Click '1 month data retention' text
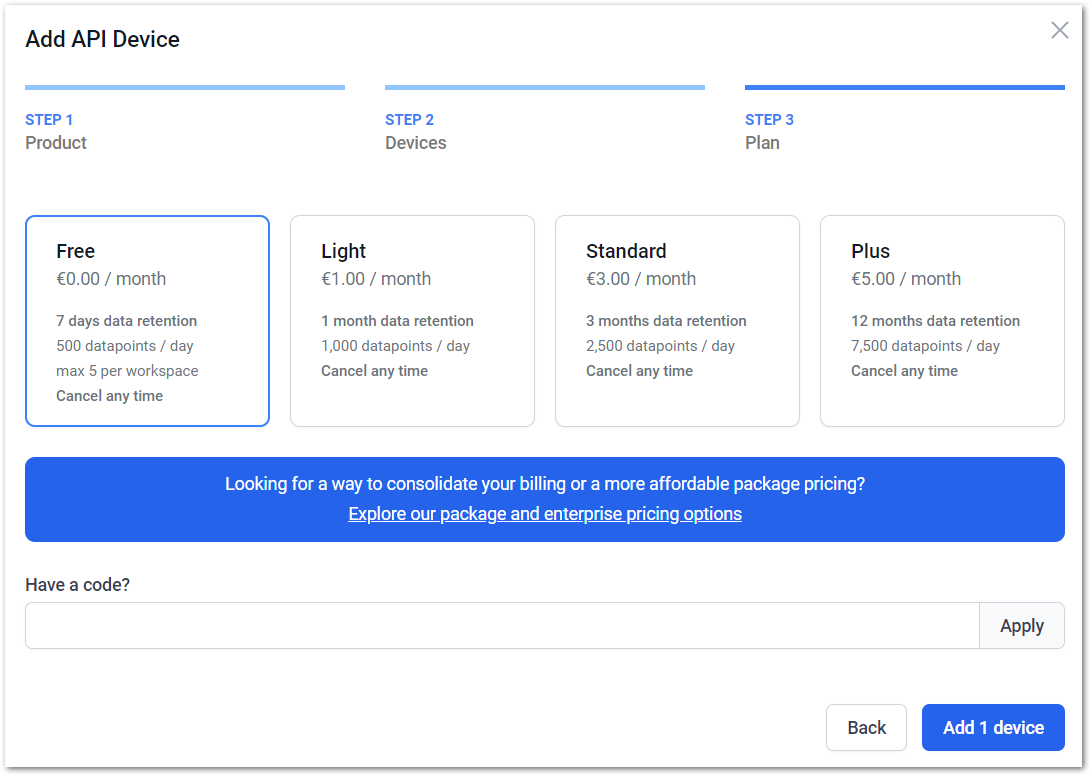Image resolution: width=1091 pixels, height=776 pixels. [x=397, y=321]
